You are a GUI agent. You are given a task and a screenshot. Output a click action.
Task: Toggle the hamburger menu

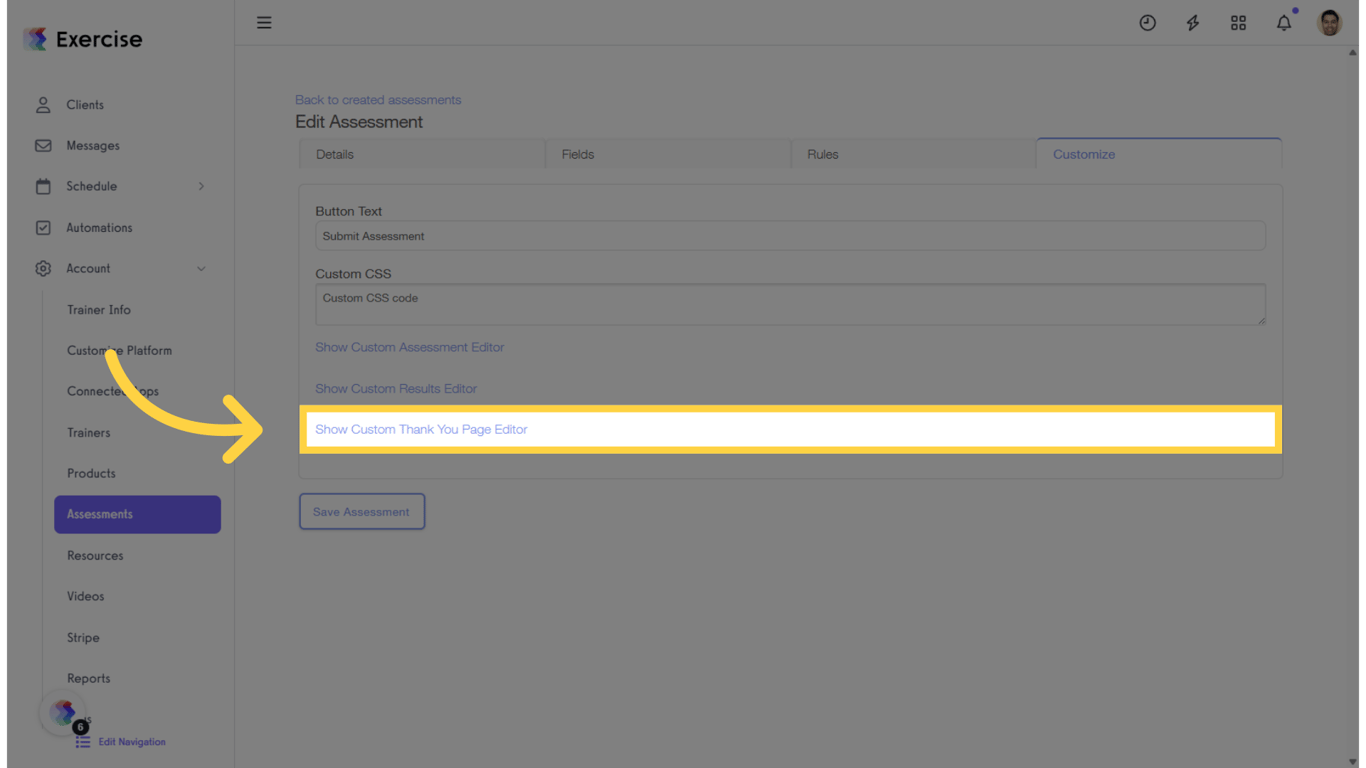[263, 22]
